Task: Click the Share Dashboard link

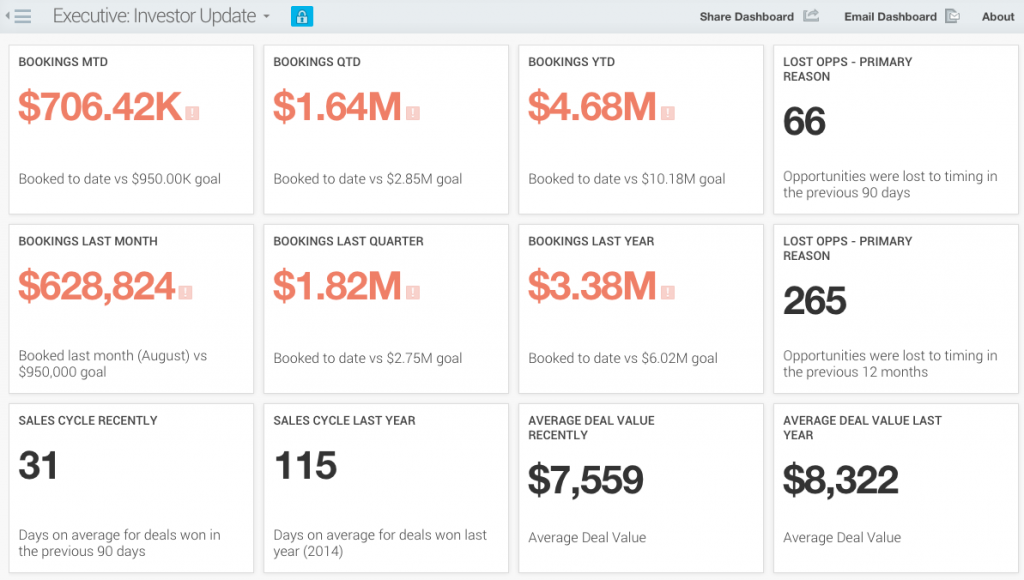Action: click(746, 16)
